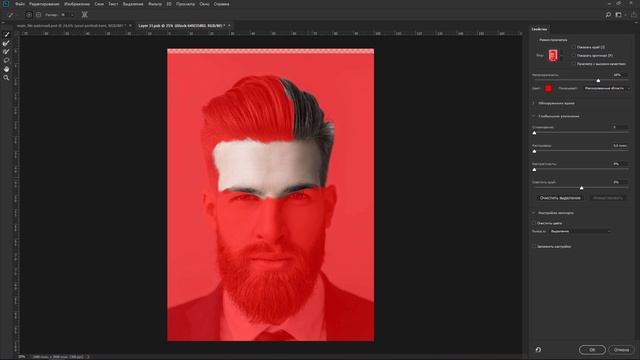Enable Show Original (P) checkbox
The width and height of the screenshot is (640, 360).
pyautogui.click(x=573, y=56)
